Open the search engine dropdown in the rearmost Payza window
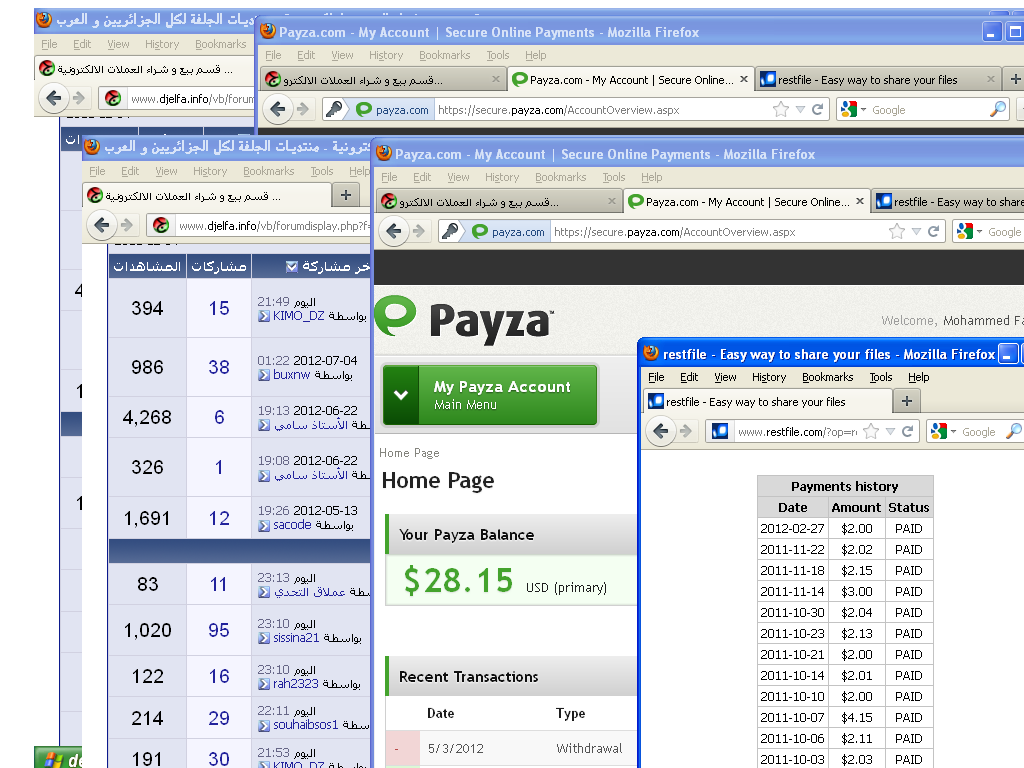Screen dimensions: 1024x768 pyautogui.click(x=863, y=109)
